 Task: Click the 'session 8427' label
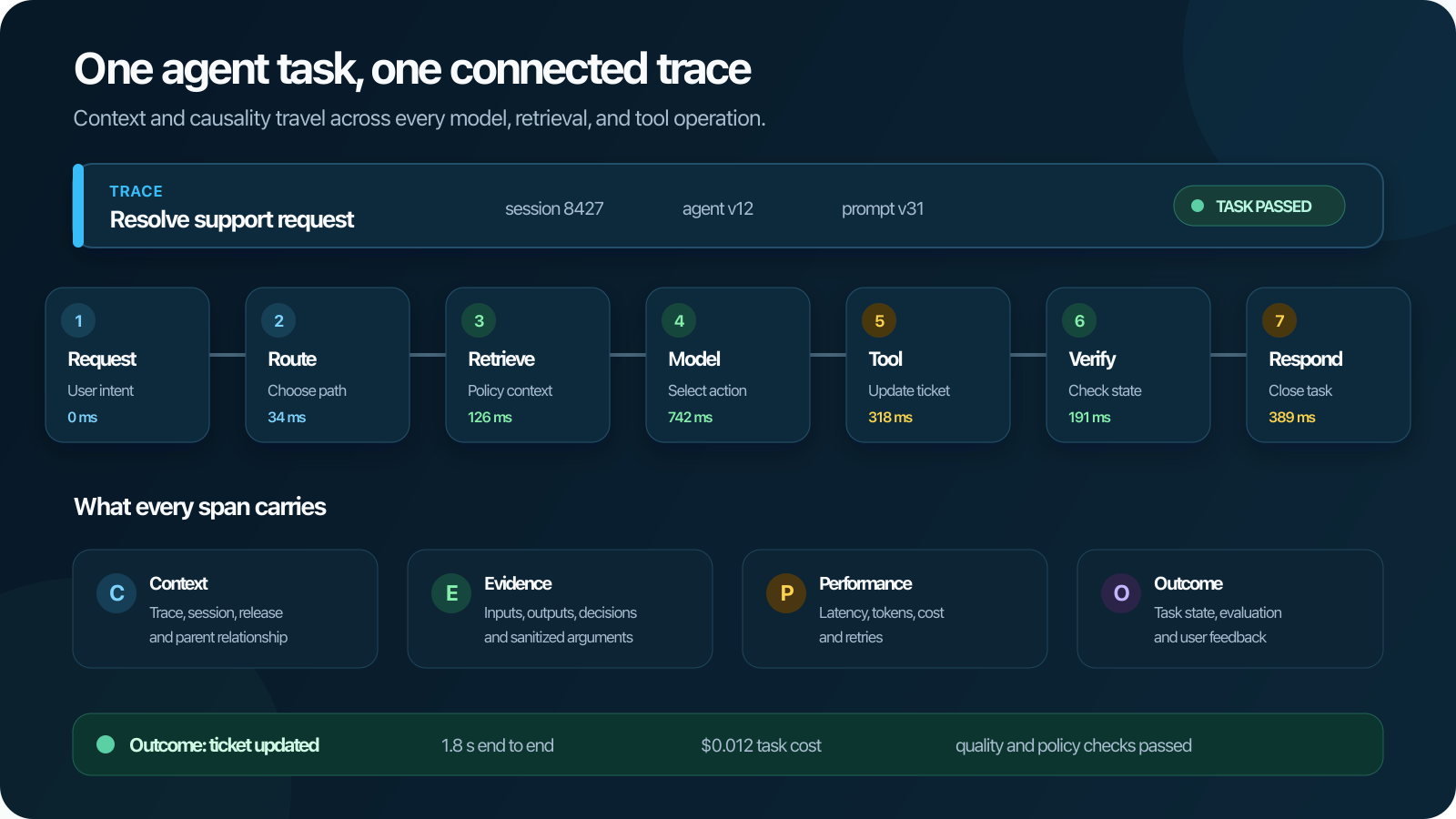[x=554, y=208]
